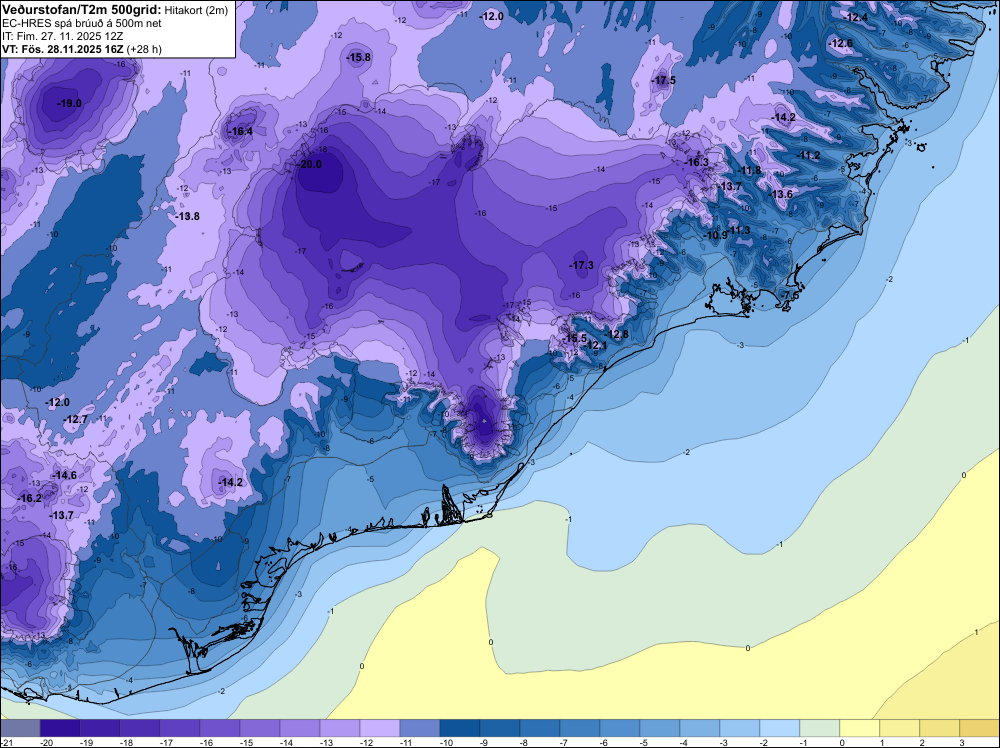Image resolution: width=1000 pixels, height=748 pixels.
Task: Click the legend number -18
Action: pyautogui.click(x=126, y=742)
